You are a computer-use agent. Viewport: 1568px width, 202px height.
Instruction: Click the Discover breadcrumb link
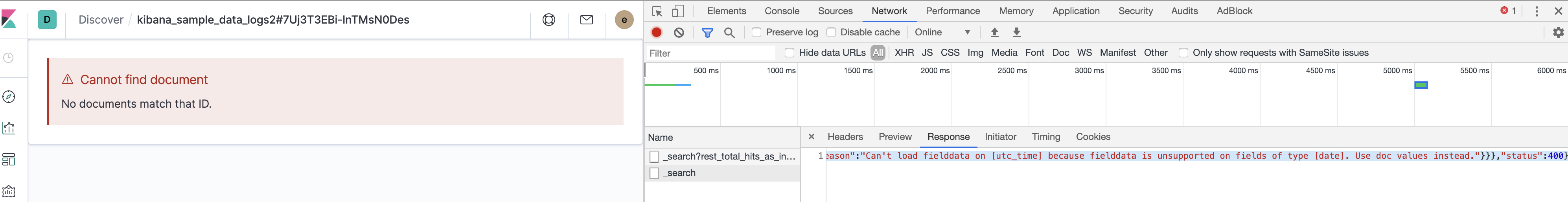click(100, 20)
